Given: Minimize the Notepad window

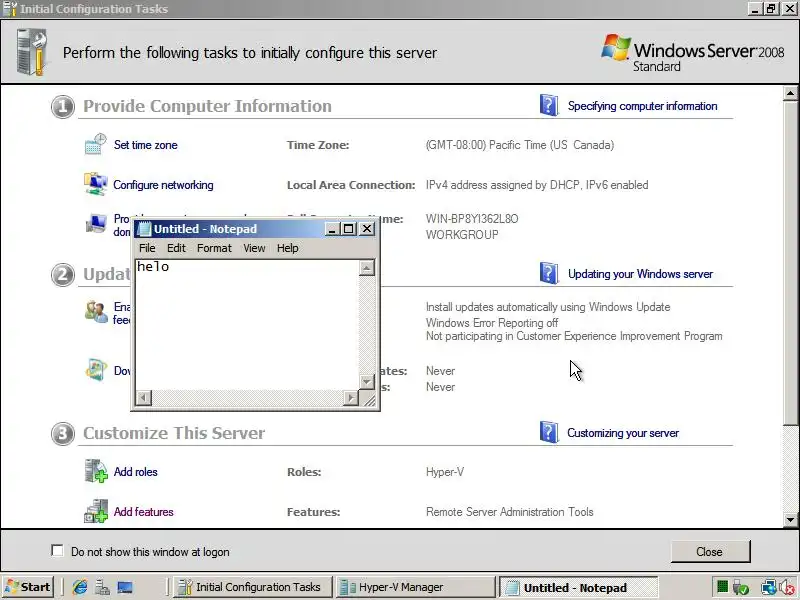Looking at the screenshot, I should point(332,229).
